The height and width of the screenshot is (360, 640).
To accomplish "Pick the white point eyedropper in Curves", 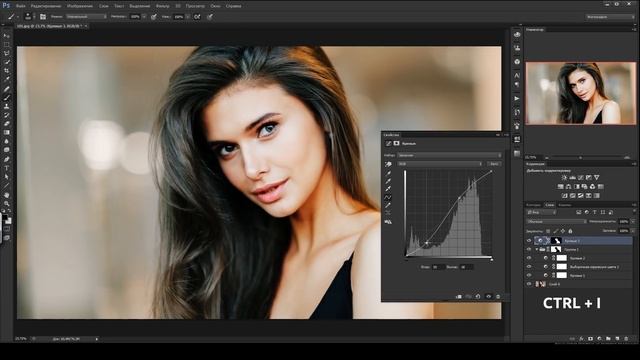I will [388, 189].
